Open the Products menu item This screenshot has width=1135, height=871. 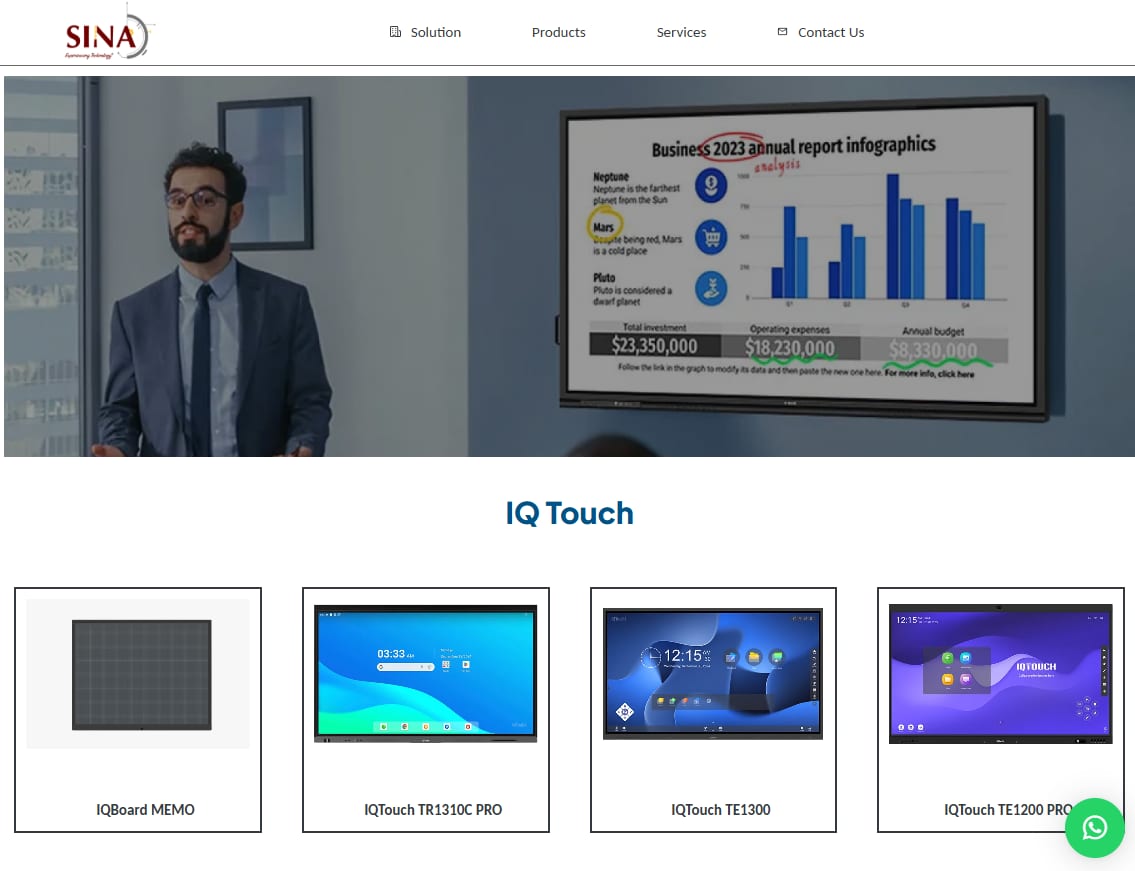pos(558,33)
